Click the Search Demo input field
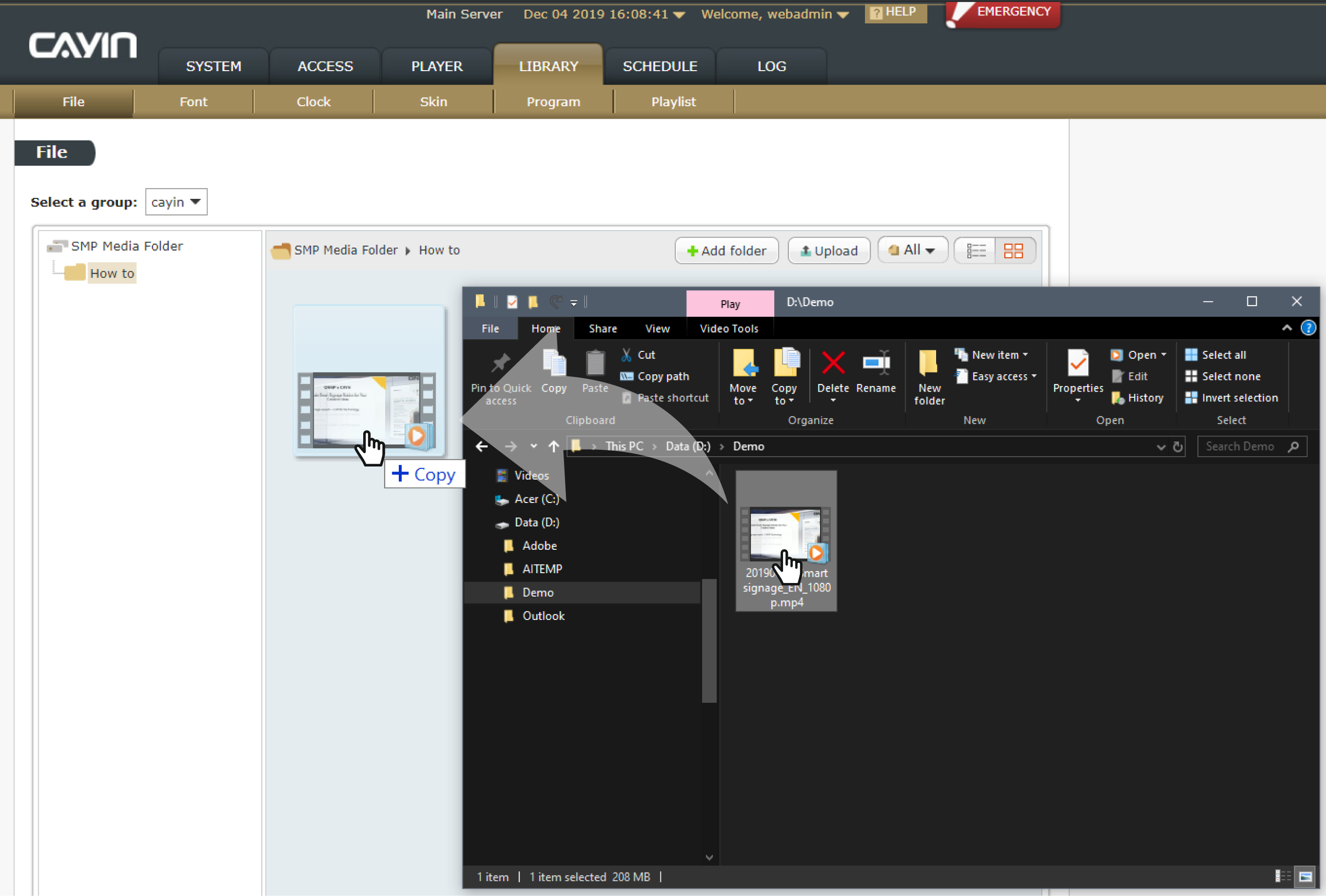The width and height of the screenshot is (1326, 896). click(1252, 446)
